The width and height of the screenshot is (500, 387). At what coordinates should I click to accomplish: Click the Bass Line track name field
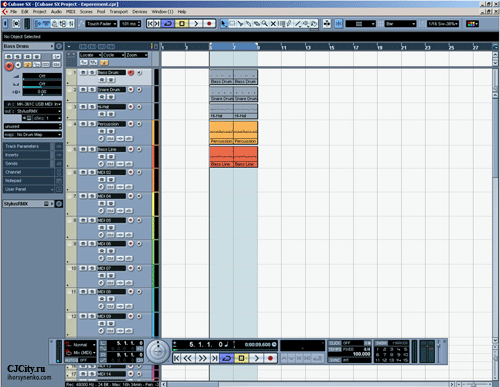click(111, 149)
